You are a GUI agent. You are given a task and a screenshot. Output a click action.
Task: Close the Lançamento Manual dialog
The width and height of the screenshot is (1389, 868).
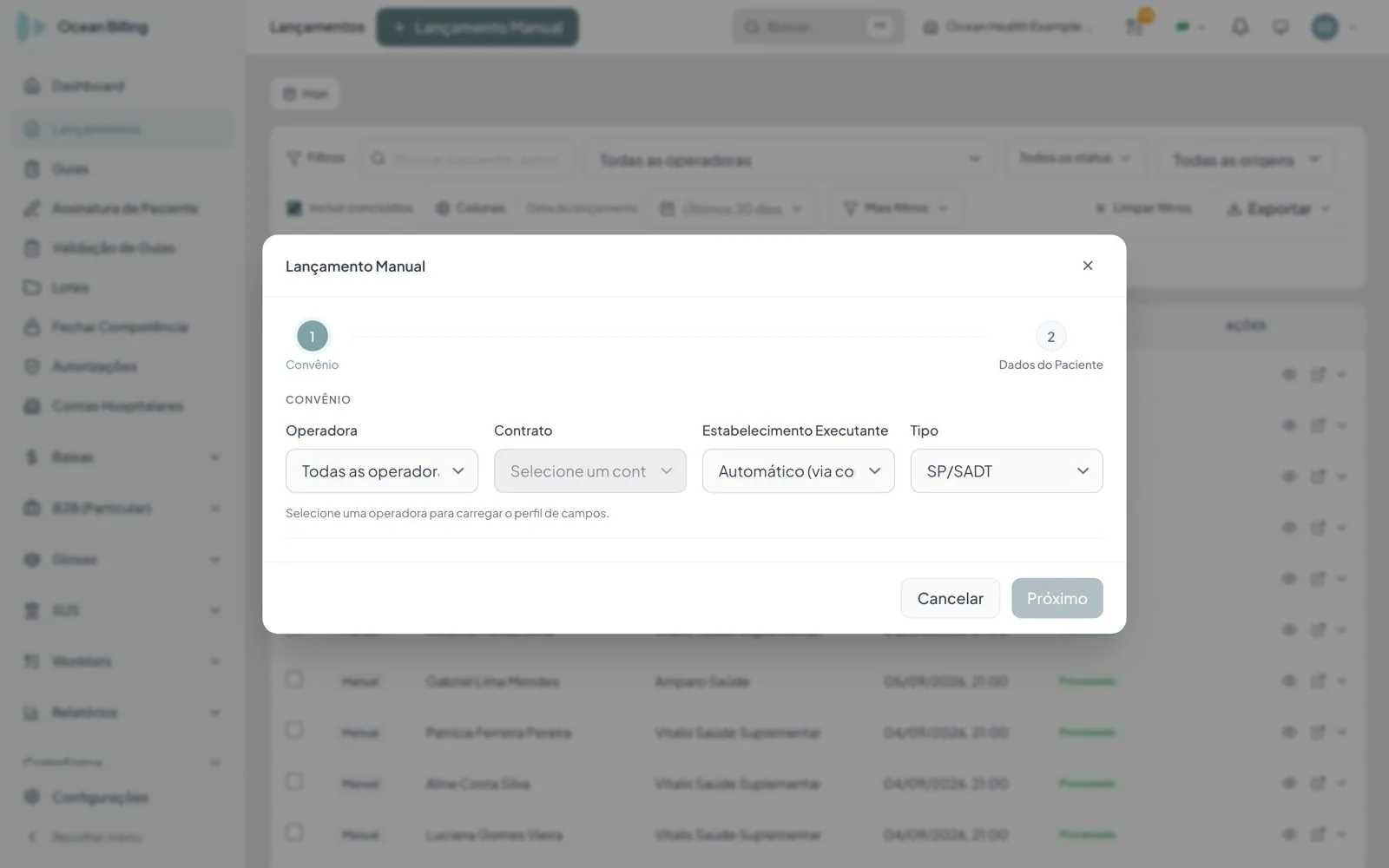click(1088, 266)
